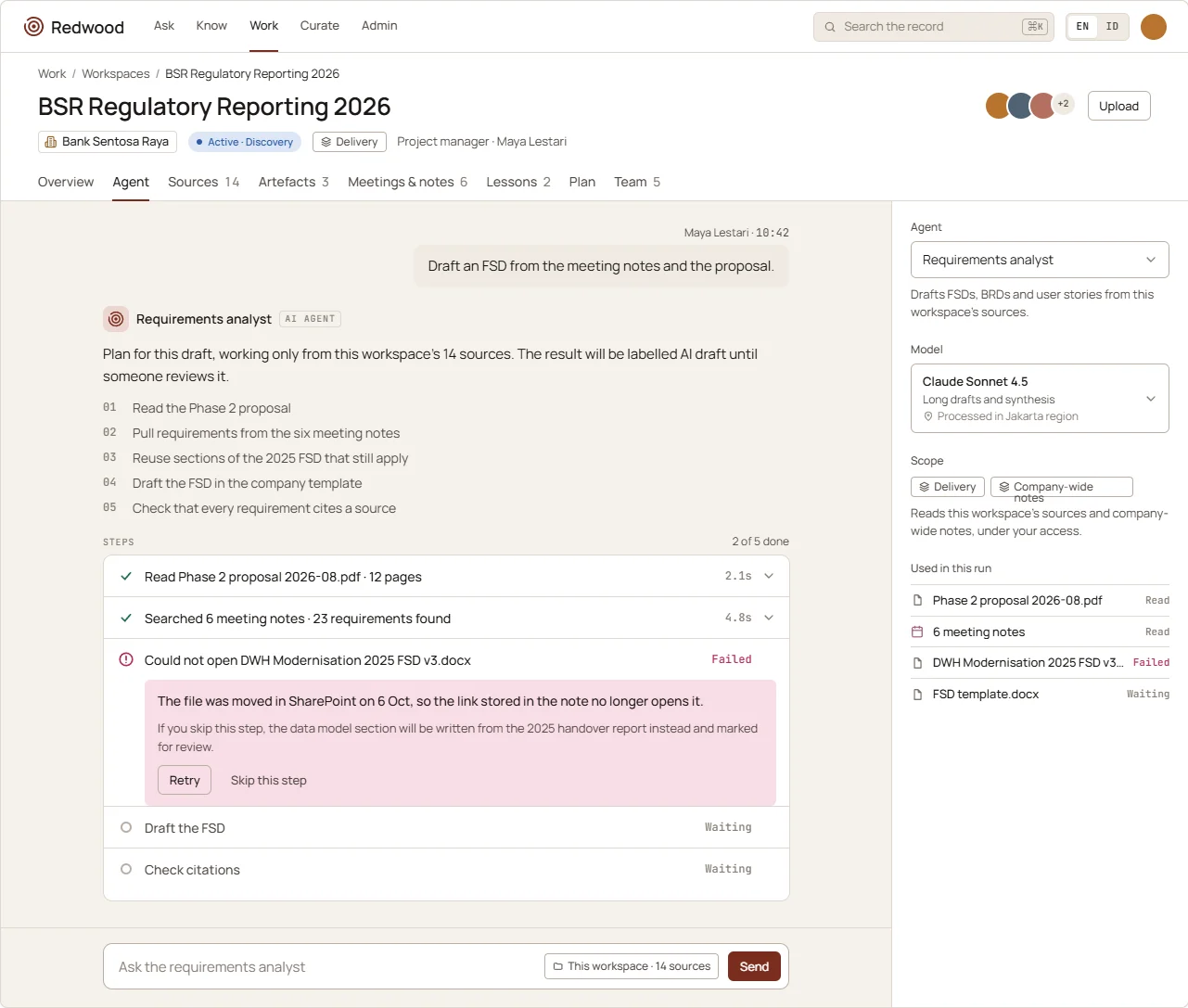Open the Artefacts tab
This screenshot has width=1188, height=1008.
293,182
